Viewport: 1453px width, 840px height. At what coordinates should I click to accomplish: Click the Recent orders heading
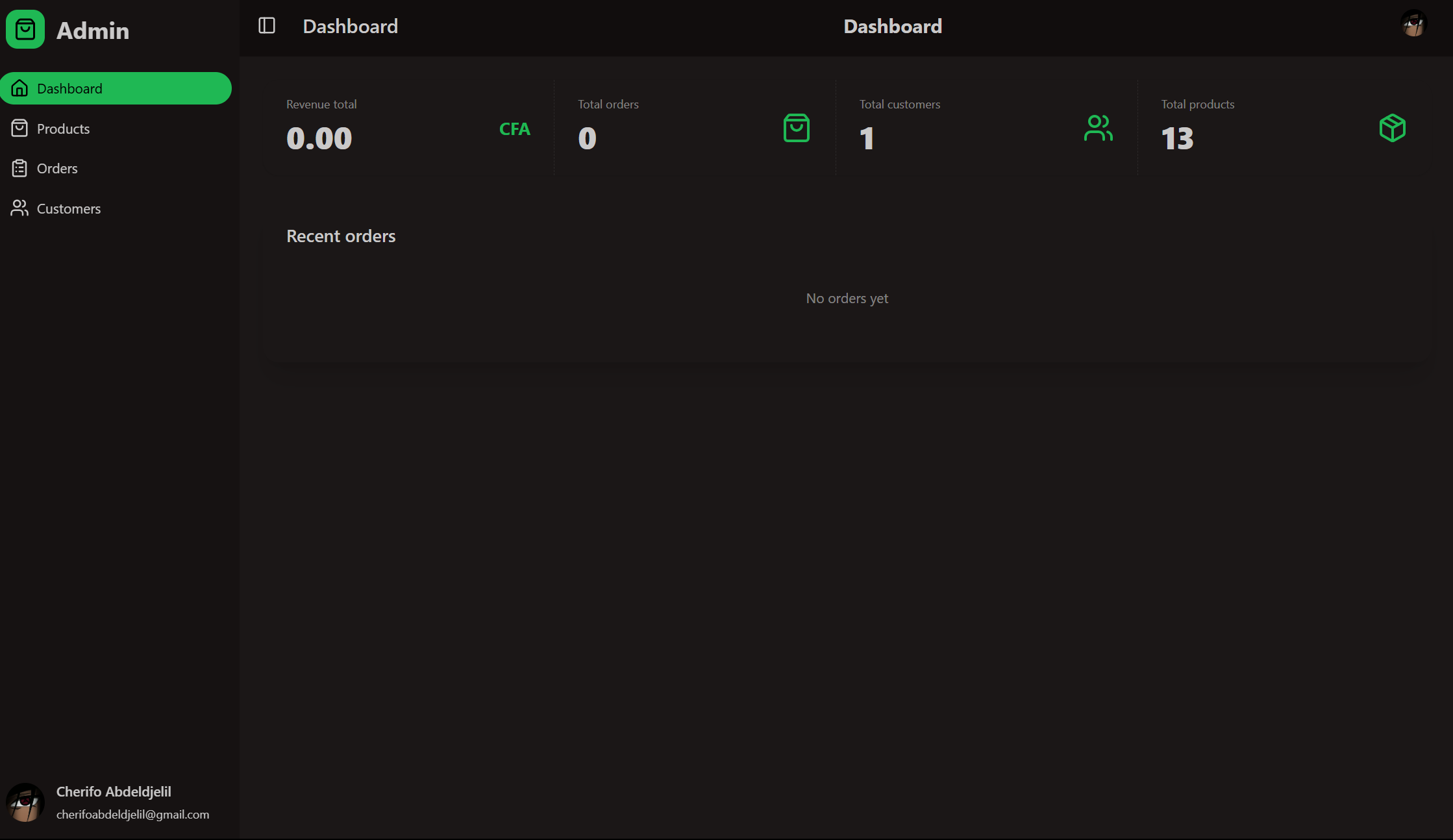tap(341, 236)
